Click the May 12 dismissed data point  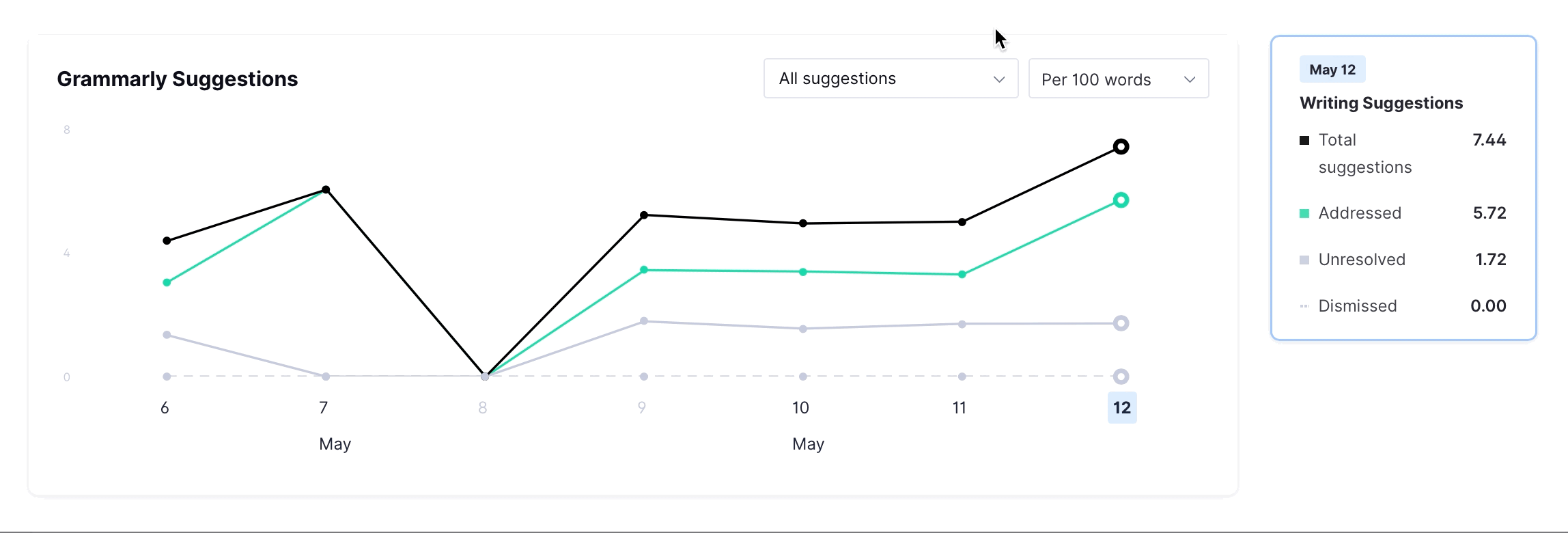click(x=1121, y=377)
